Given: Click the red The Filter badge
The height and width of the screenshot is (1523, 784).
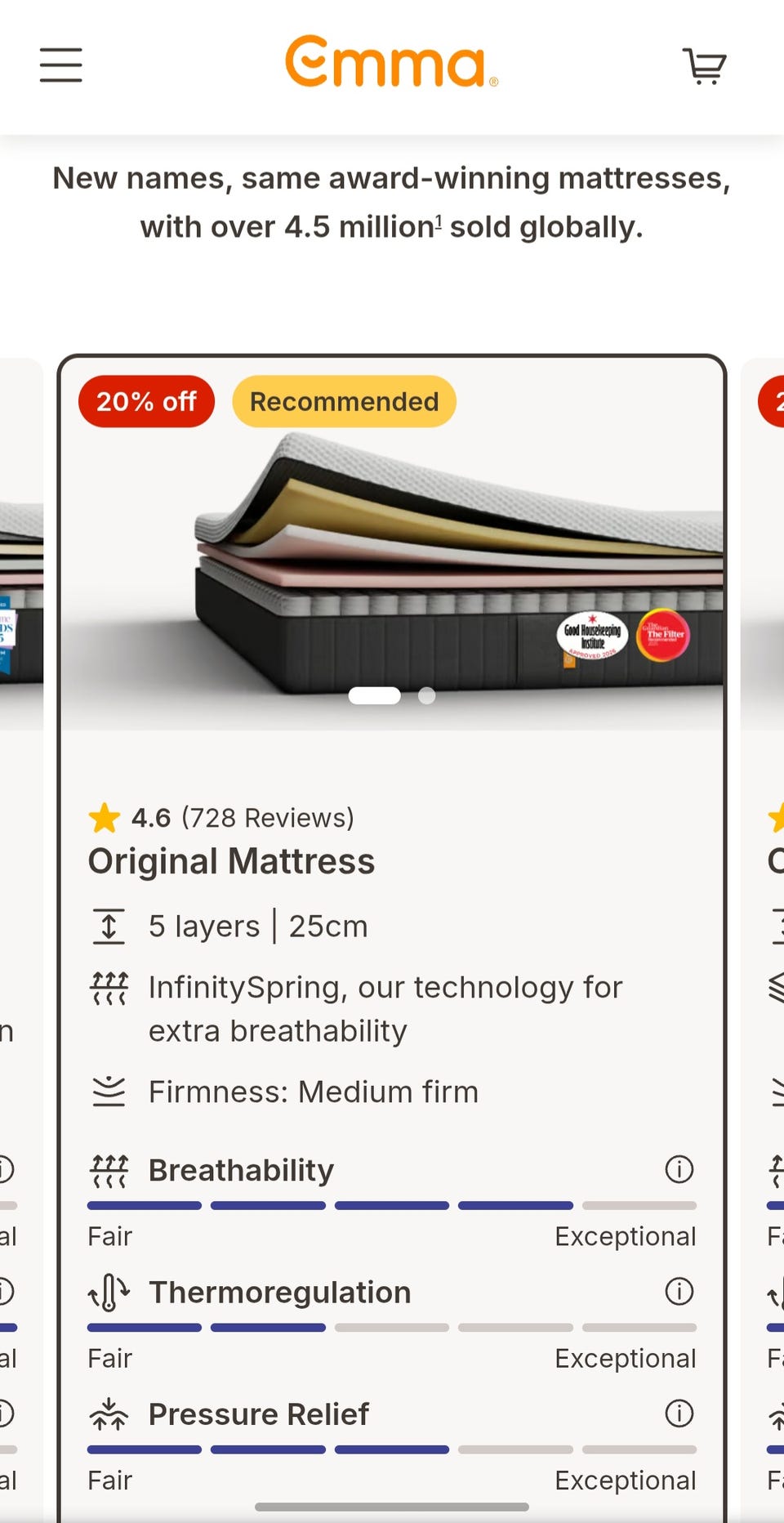Looking at the screenshot, I should pyautogui.click(x=663, y=636).
